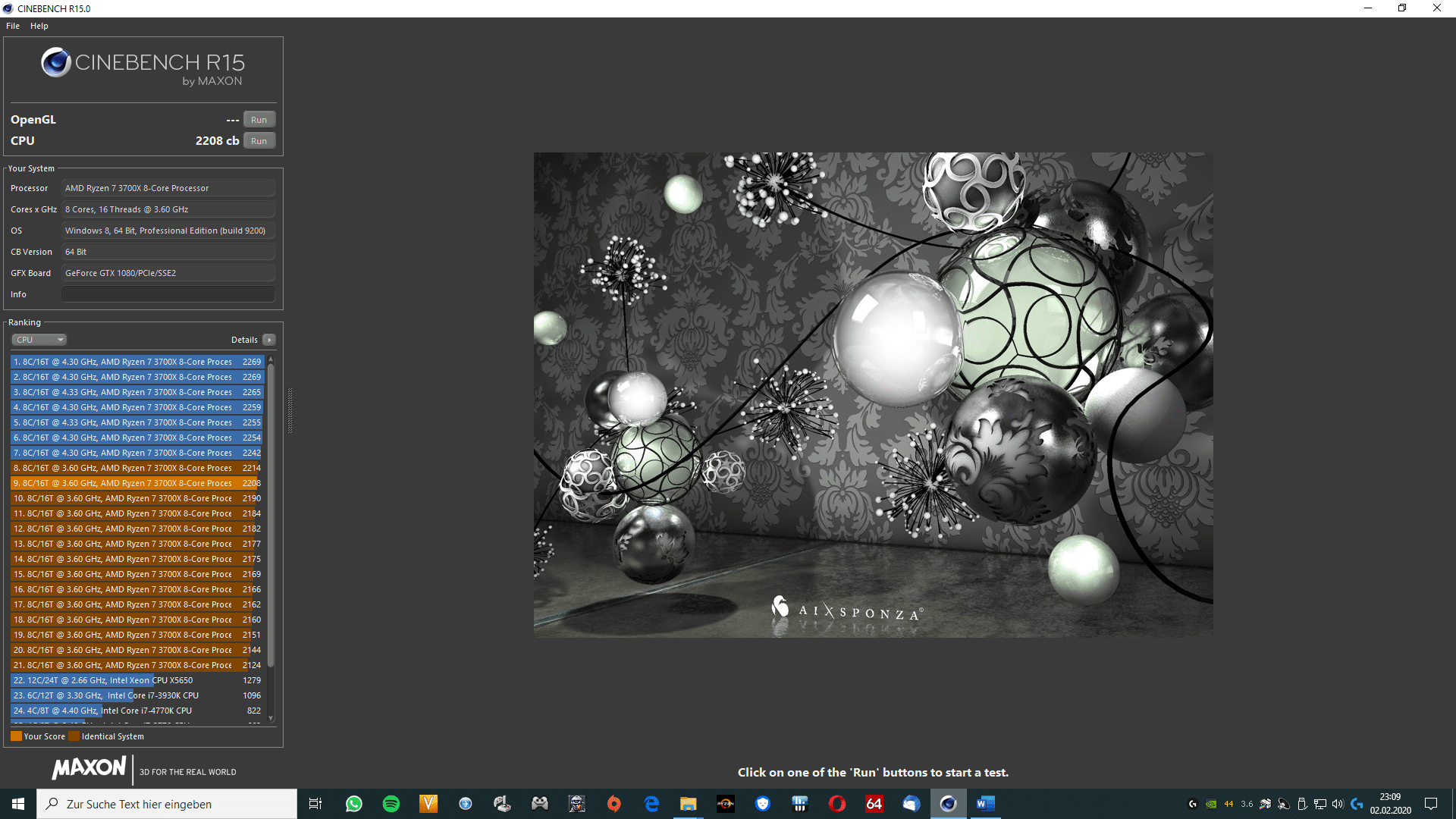Run the OpenGL benchmark
The width and height of the screenshot is (1456, 819).
pyautogui.click(x=259, y=120)
